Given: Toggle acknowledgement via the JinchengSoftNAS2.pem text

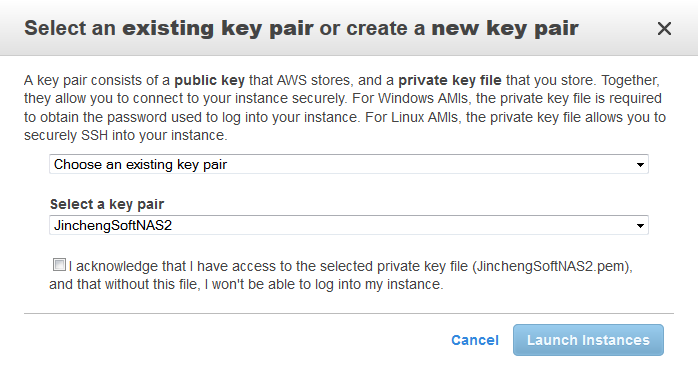Looking at the screenshot, I should pyautogui.click(x=550, y=266).
